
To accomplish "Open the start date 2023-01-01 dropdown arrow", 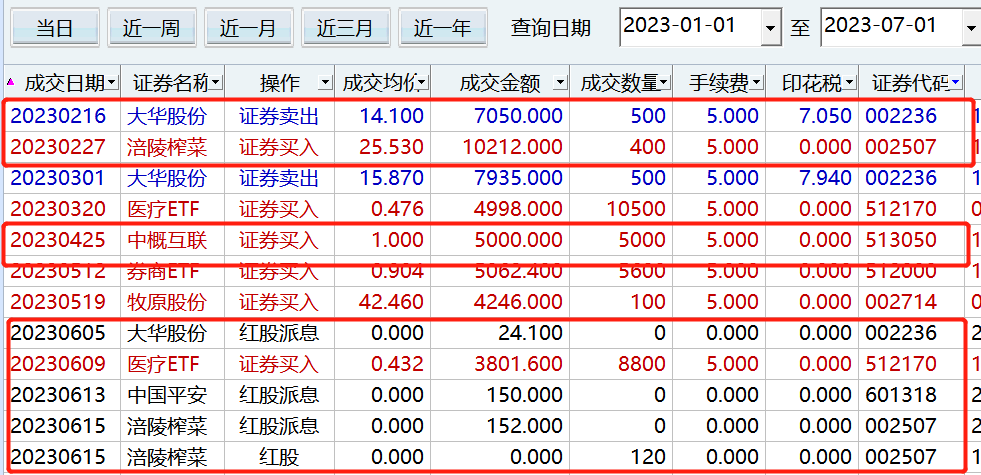I will (770, 28).
